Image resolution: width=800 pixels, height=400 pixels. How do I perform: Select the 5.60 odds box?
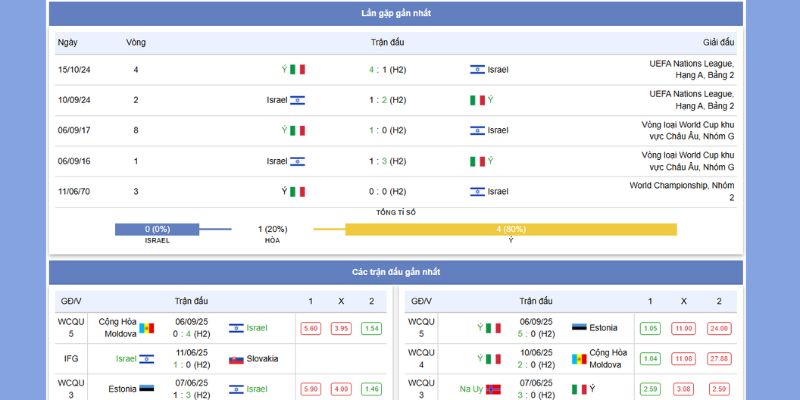310,329
